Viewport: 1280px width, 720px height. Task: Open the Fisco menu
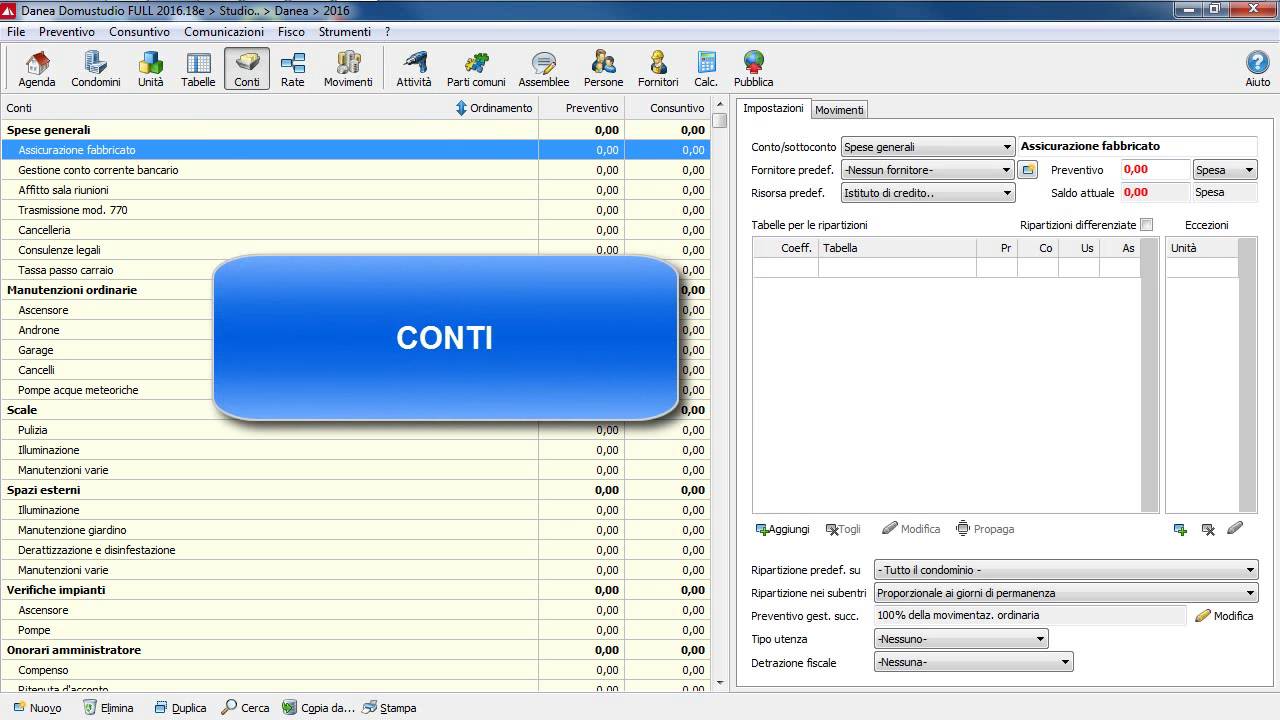[291, 32]
